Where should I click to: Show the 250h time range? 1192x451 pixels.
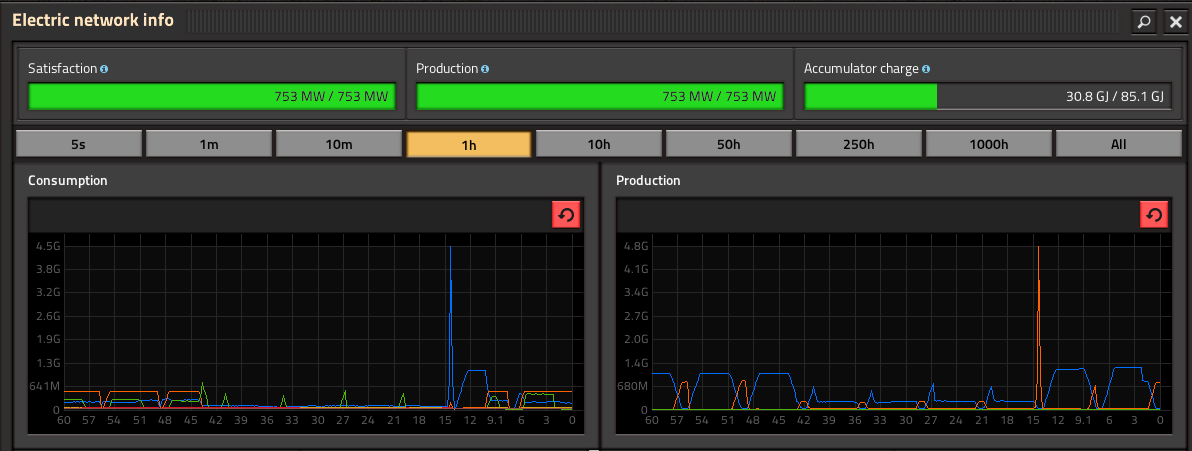tap(858, 144)
